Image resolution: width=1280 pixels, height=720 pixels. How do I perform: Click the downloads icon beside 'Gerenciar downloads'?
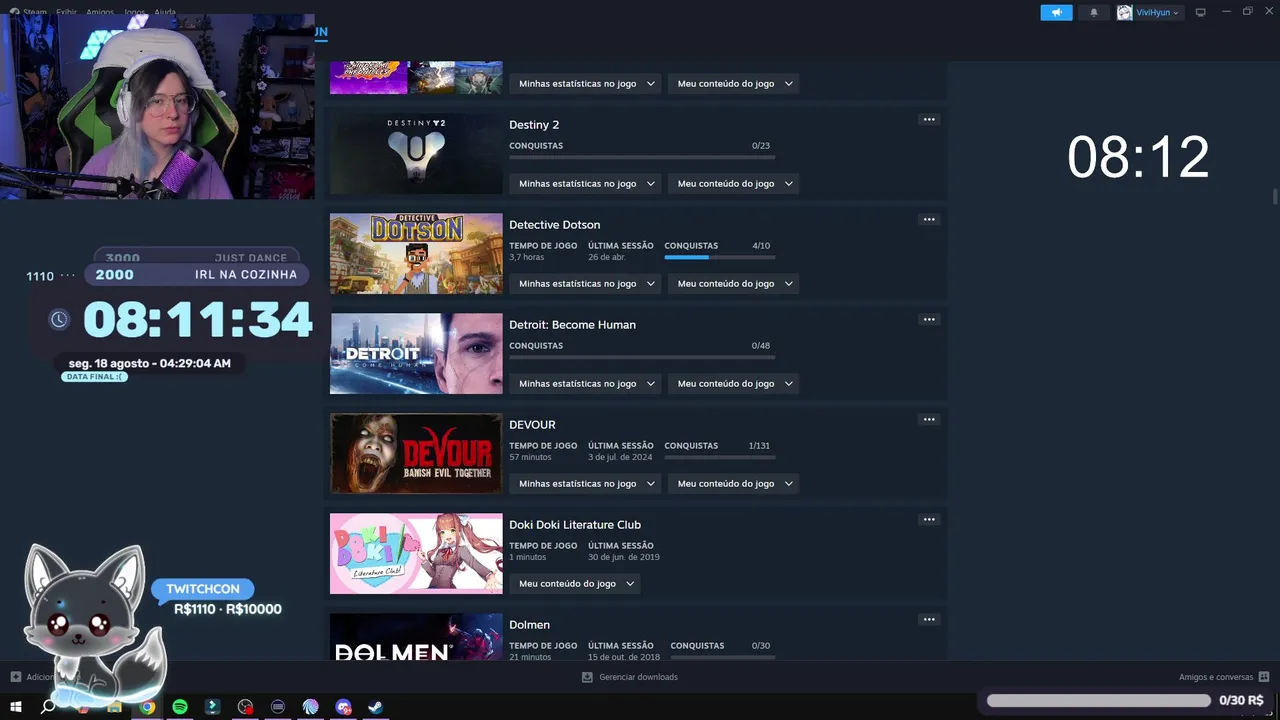(587, 677)
